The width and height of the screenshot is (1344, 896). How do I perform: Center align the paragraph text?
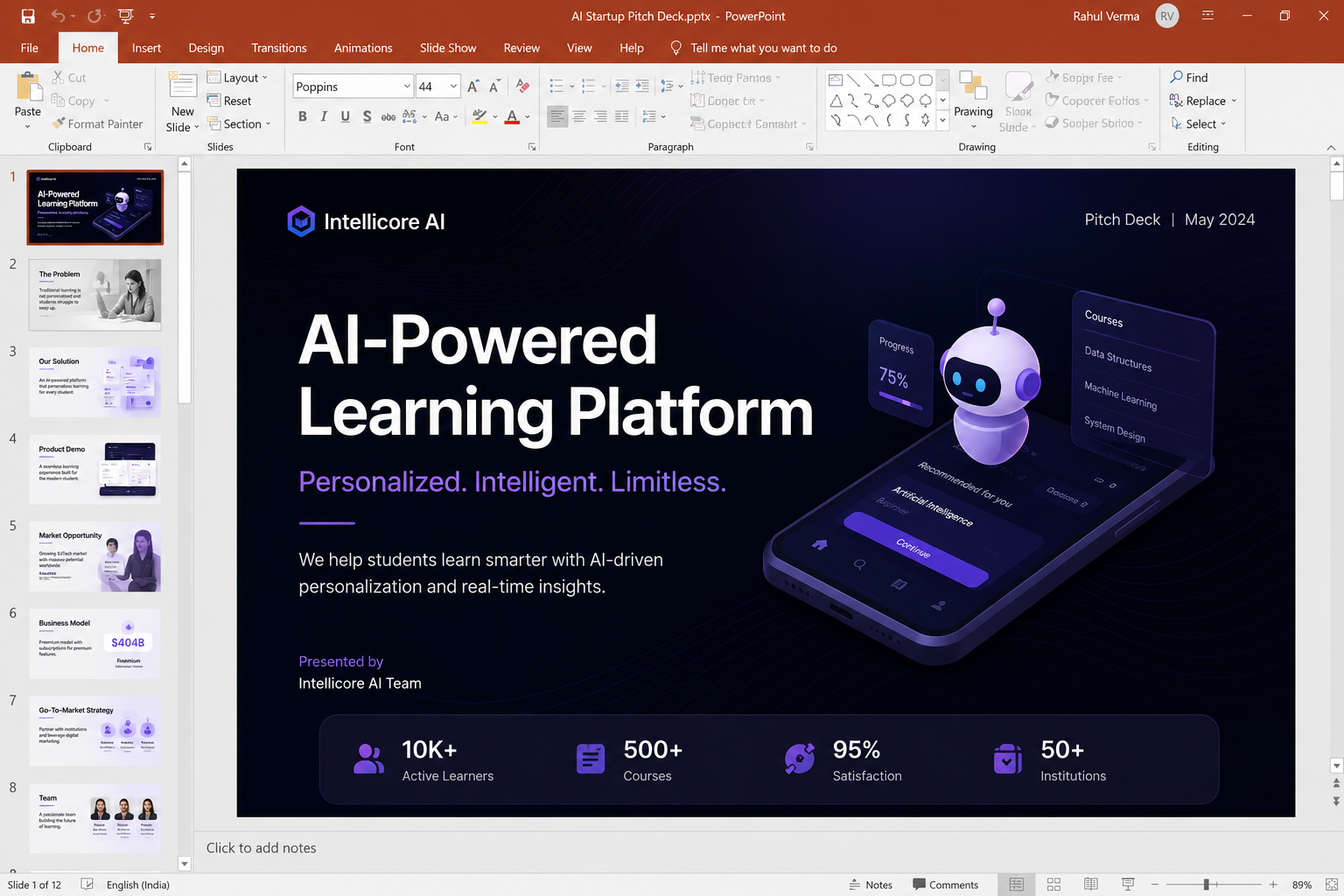578,116
